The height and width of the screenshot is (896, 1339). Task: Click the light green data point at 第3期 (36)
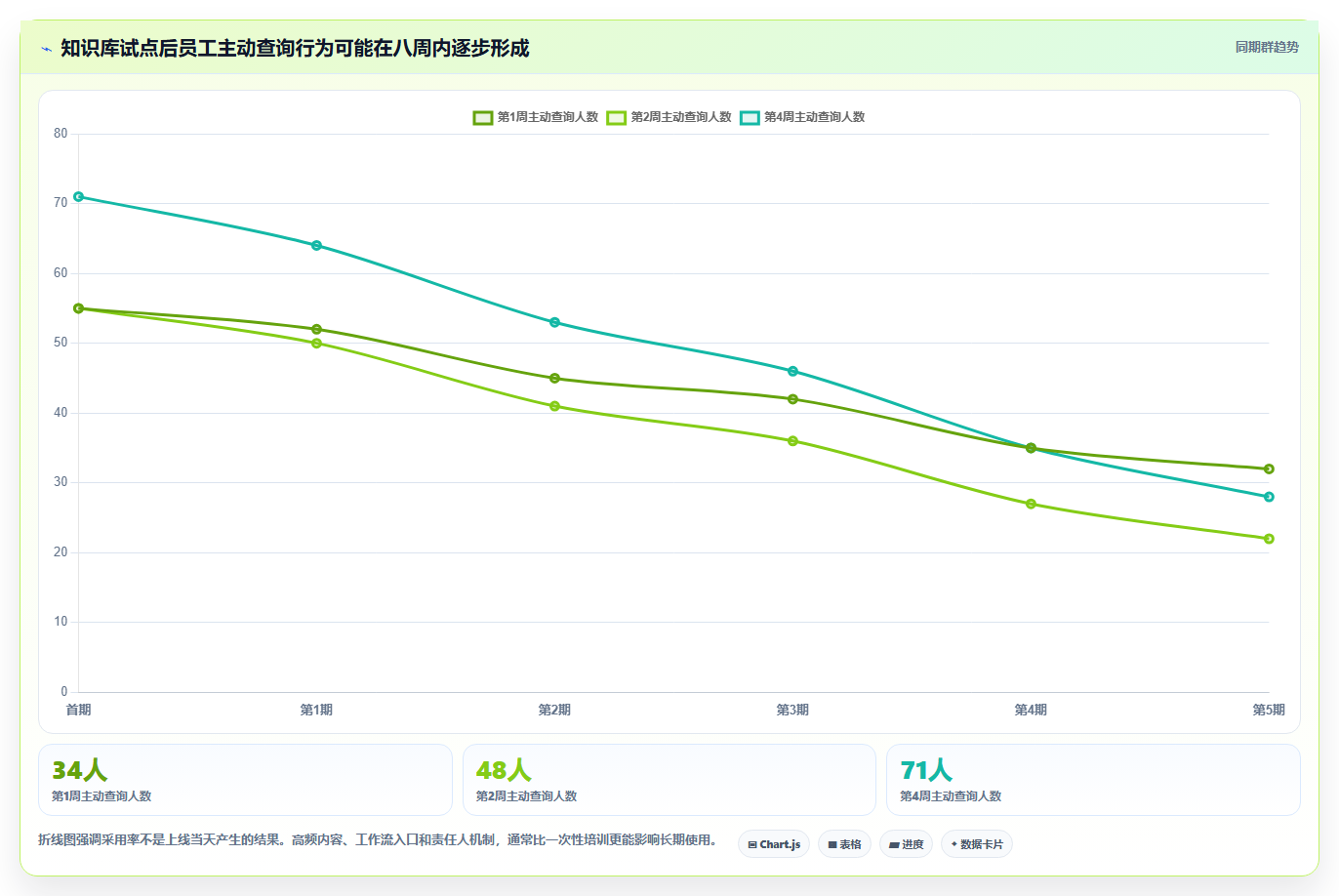[793, 441]
